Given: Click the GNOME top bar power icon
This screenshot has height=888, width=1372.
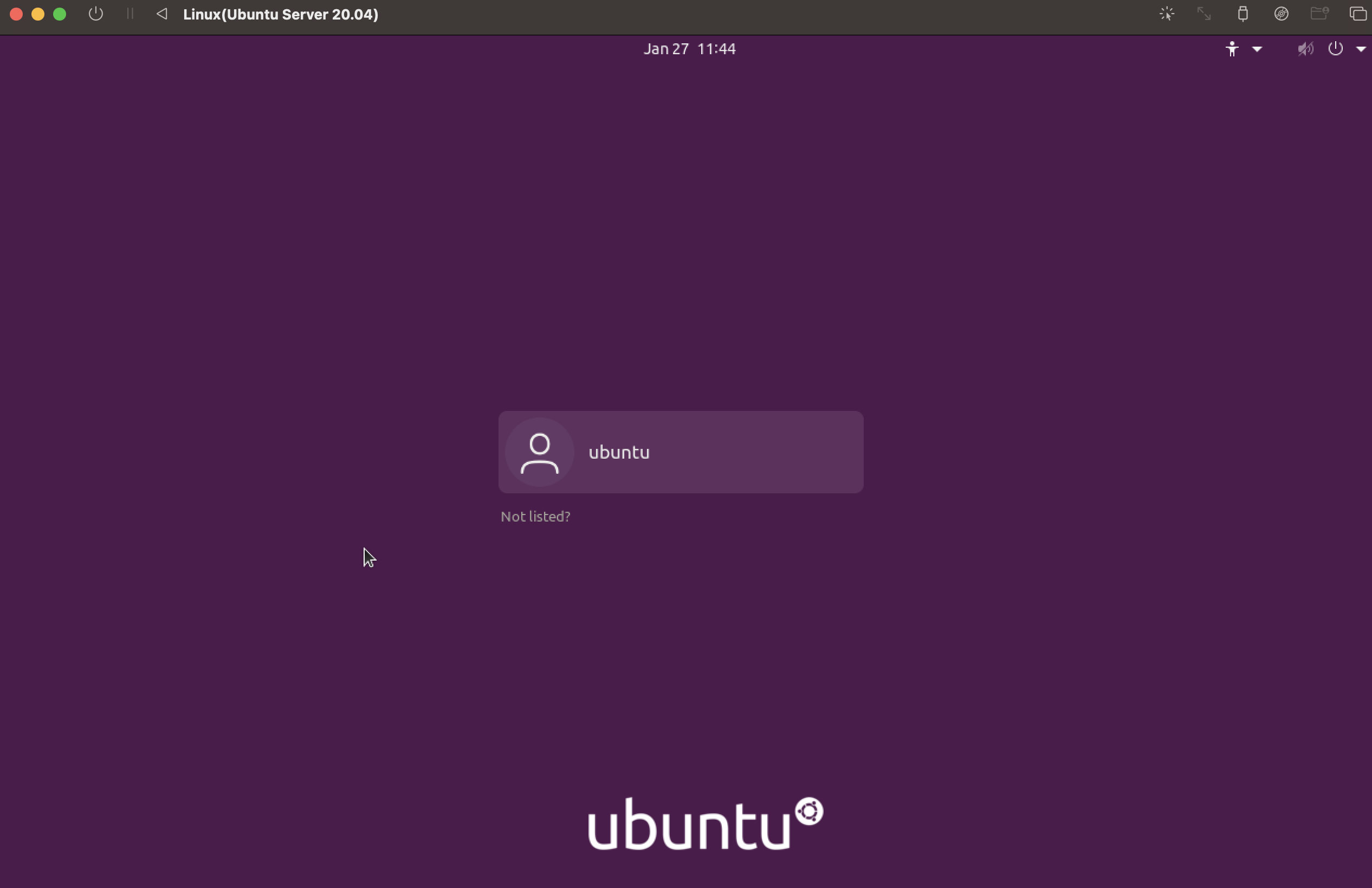Looking at the screenshot, I should coord(1335,49).
